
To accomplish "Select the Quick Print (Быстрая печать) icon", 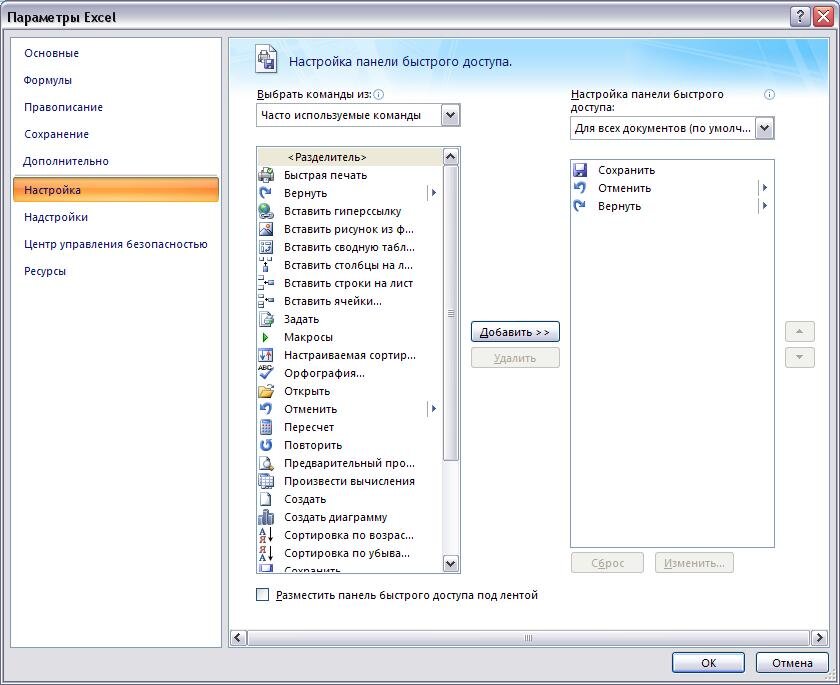I will [266, 175].
